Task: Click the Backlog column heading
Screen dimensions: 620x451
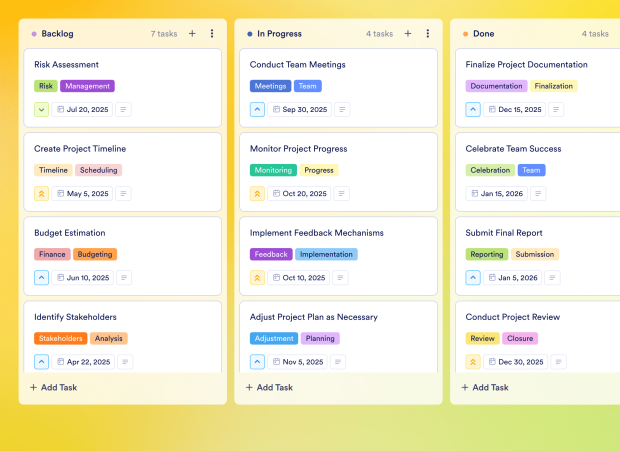Action: point(57,34)
